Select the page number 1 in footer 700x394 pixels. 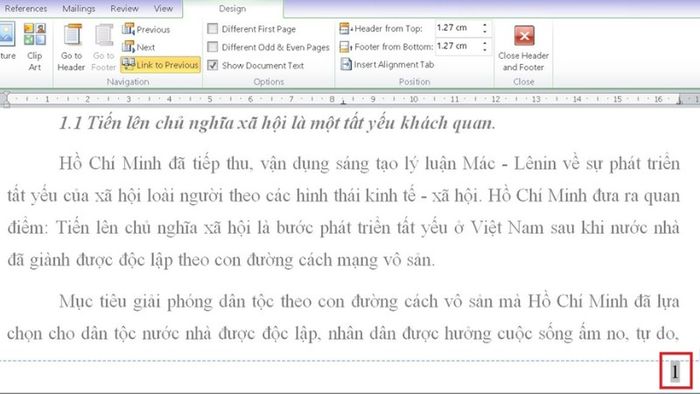coord(675,371)
